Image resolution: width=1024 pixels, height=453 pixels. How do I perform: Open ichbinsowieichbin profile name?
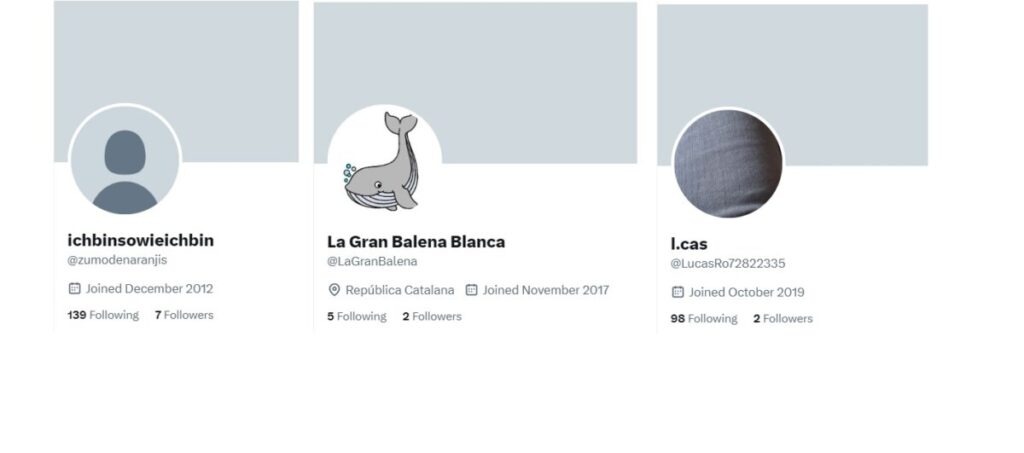140,240
